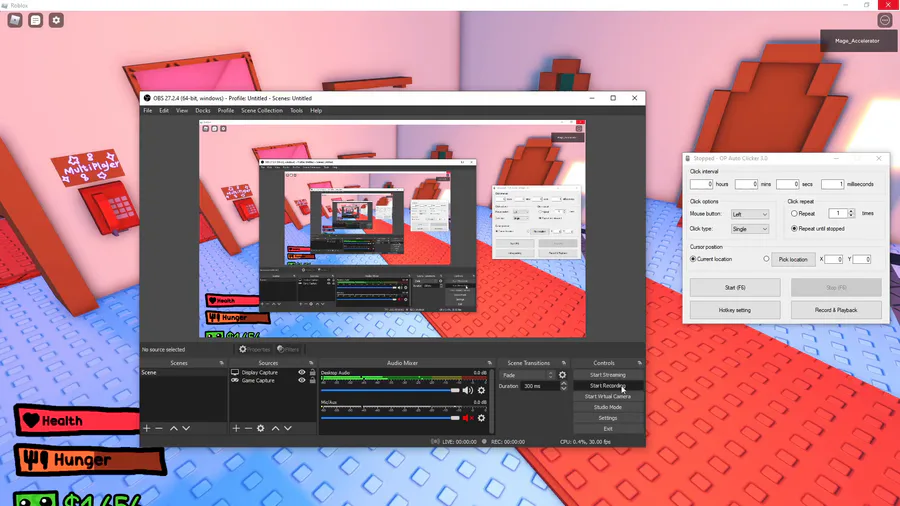This screenshot has width=900, height=506.
Task: Click Start Streaming in OBS Controls
Action: [x=608, y=375]
